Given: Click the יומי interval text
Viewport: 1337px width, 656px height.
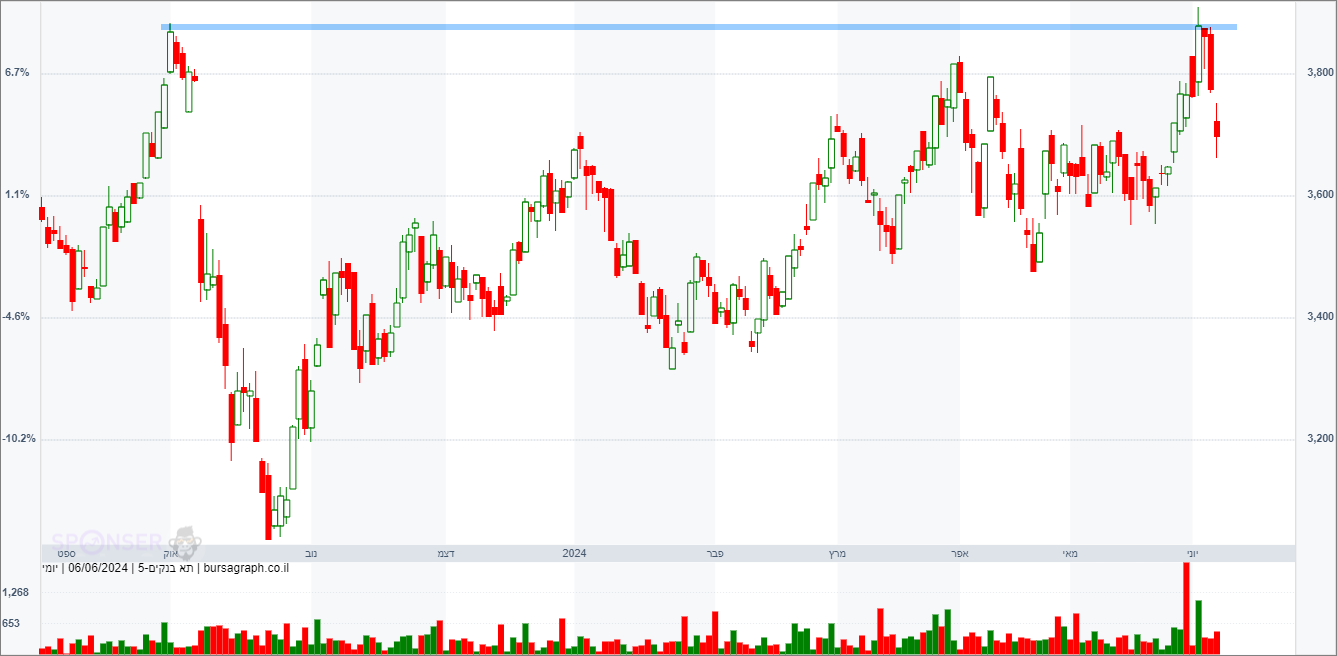Looking at the screenshot, I should coord(49,569).
